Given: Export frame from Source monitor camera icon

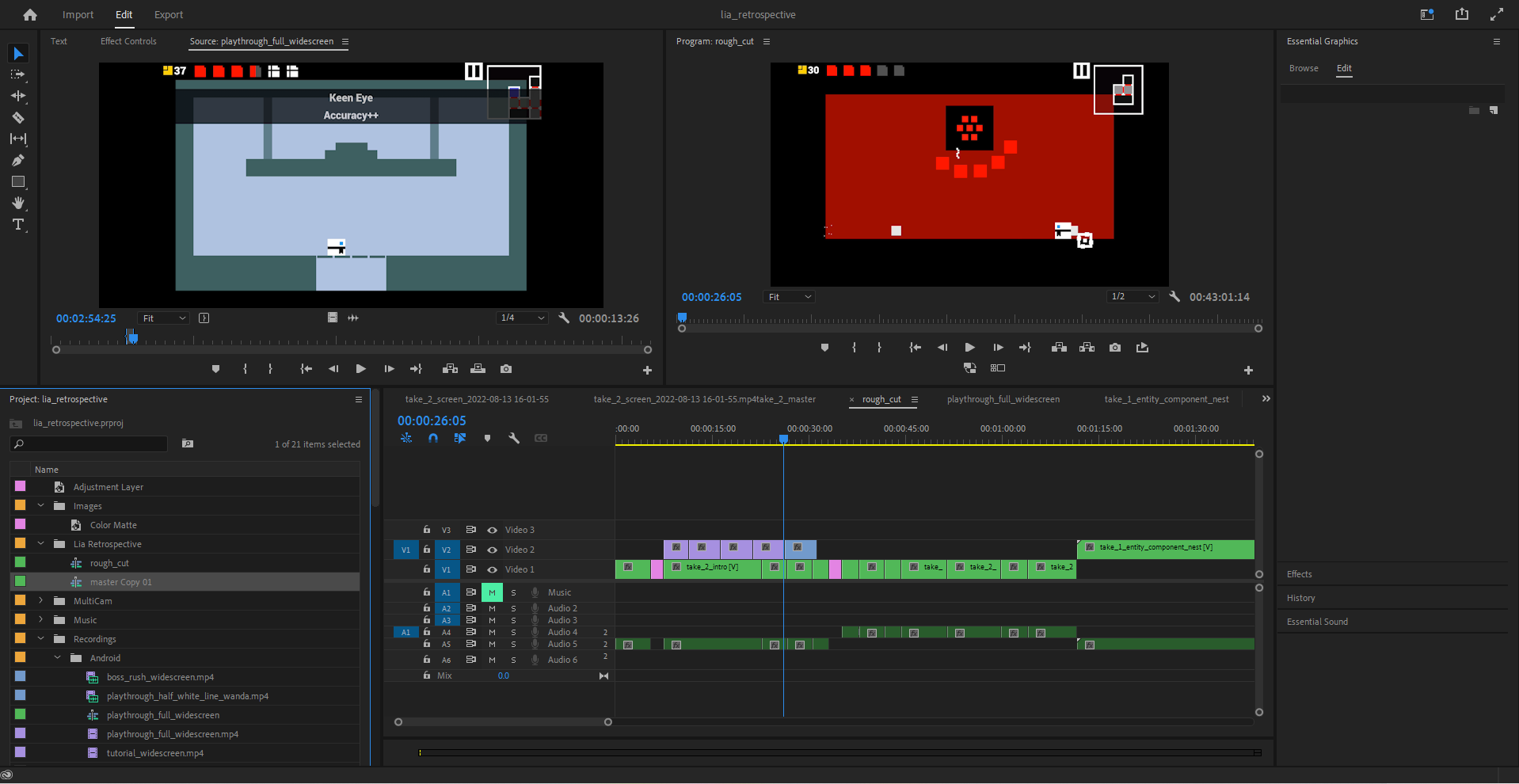Looking at the screenshot, I should tap(506, 368).
